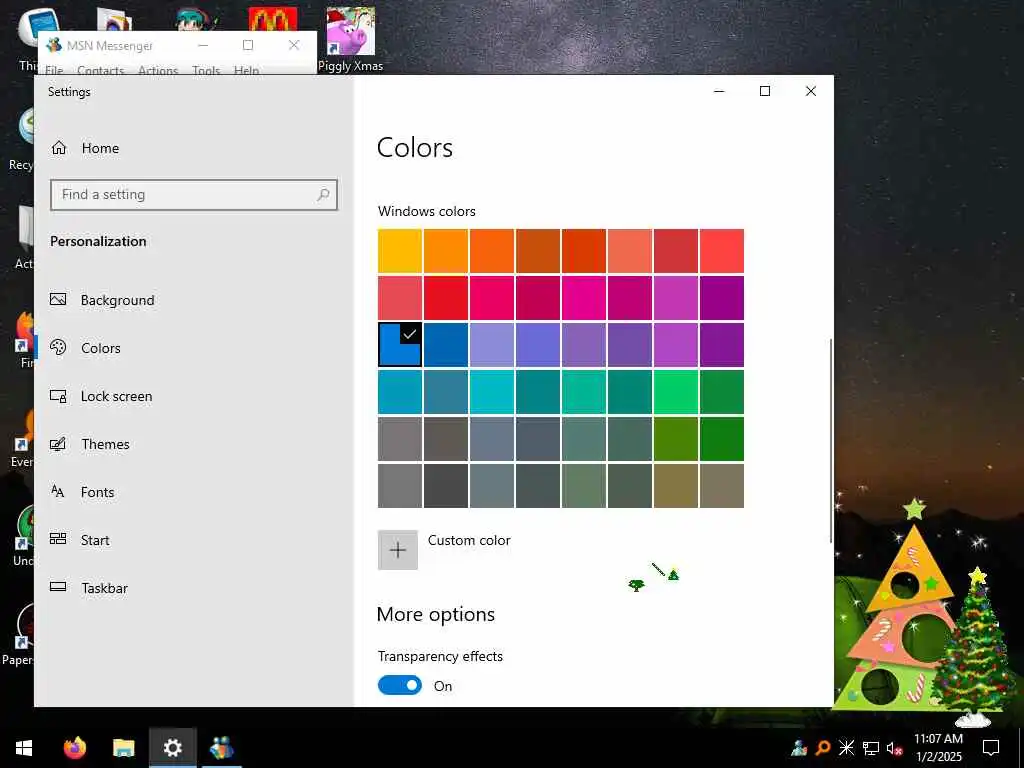Viewport: 1024px width, 768px height.
Task: Select the magenta pink swatch in the second row
Action: [x=584, y=298]
